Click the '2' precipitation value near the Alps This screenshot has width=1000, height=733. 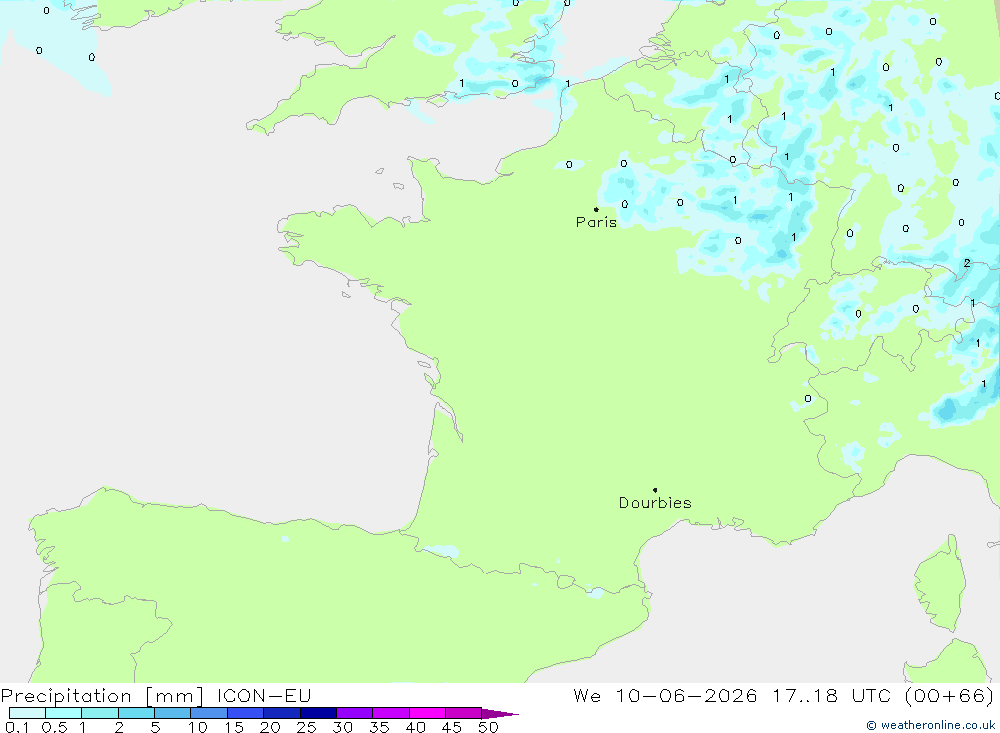pyautogui.click(x=967, y=263)
